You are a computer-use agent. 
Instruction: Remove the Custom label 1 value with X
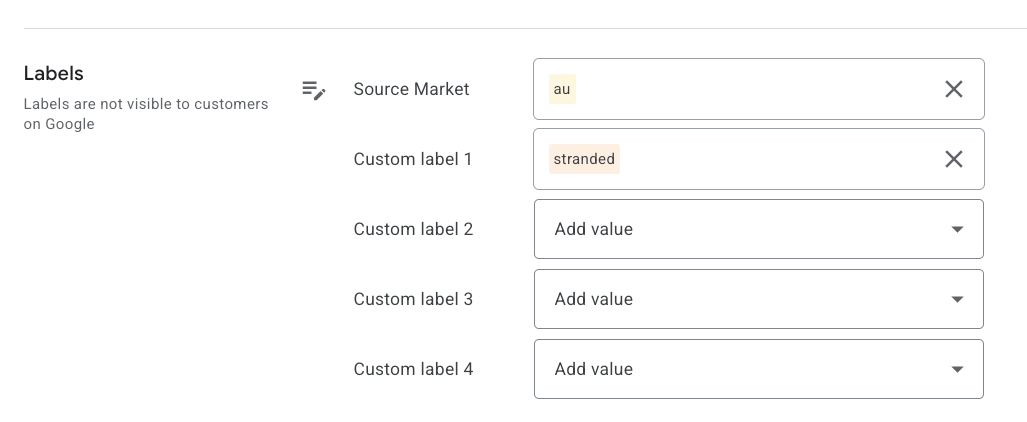(954, 159)
